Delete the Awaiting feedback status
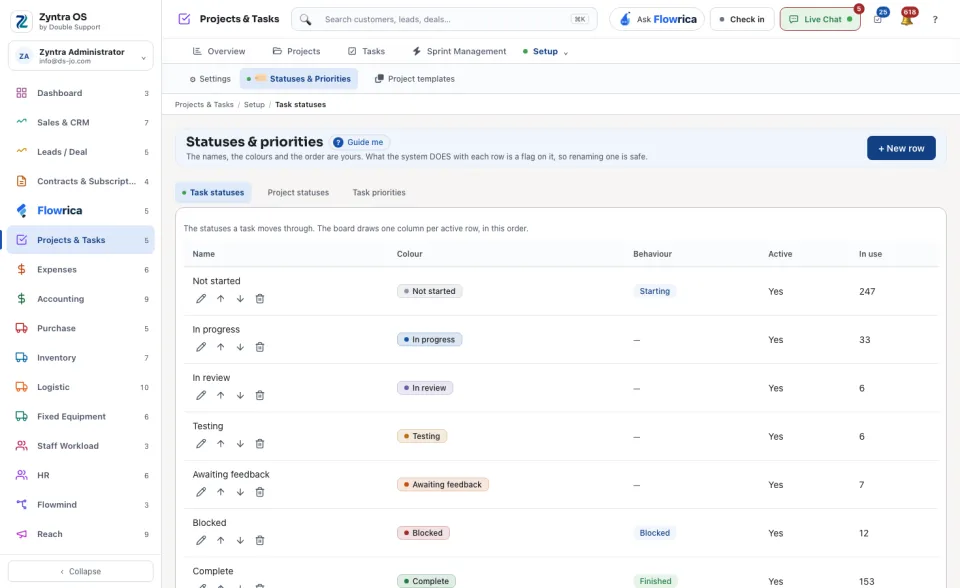This screenshot has width=960, height=588. tap(260, 492)
